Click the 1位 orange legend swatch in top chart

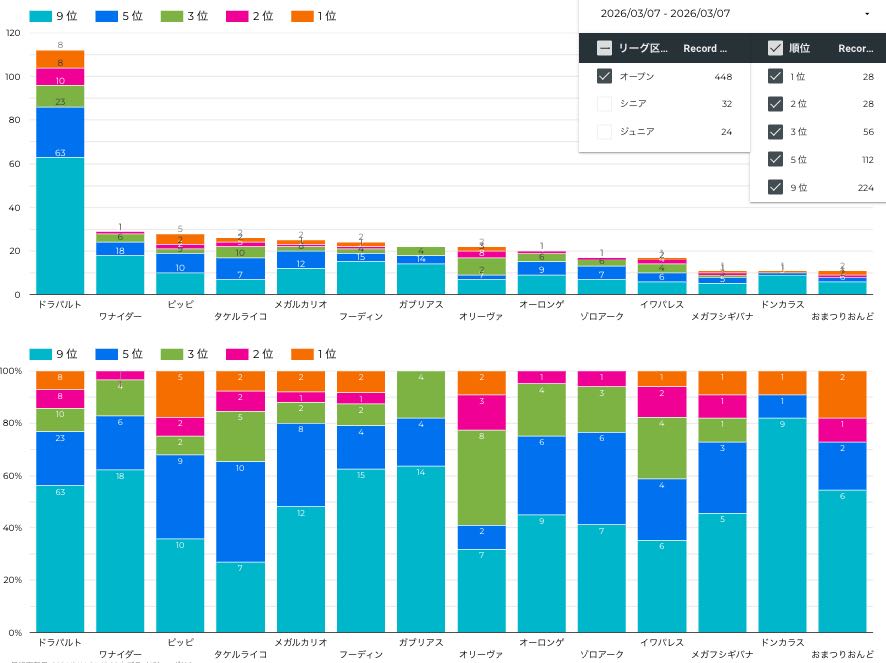pyautogui.click(x=301, y=17)
